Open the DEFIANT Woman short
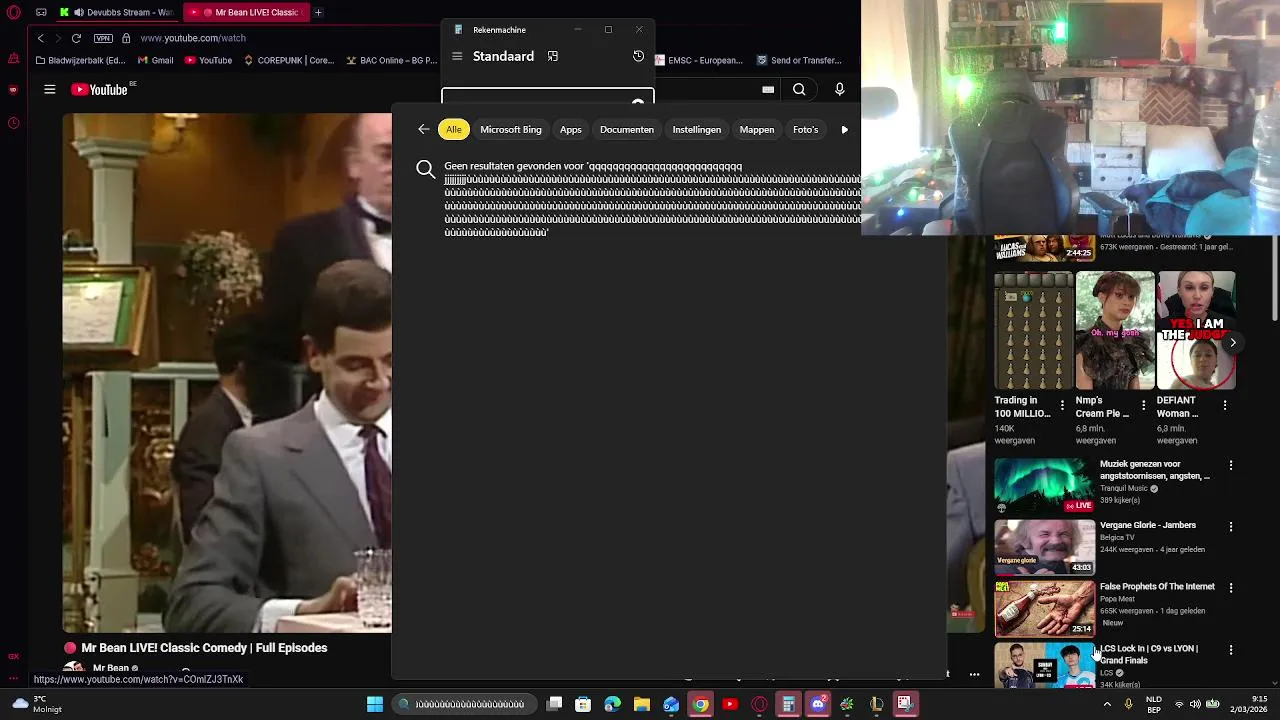This screenshot has width=1280, height=720. [x=1196, y=330]
